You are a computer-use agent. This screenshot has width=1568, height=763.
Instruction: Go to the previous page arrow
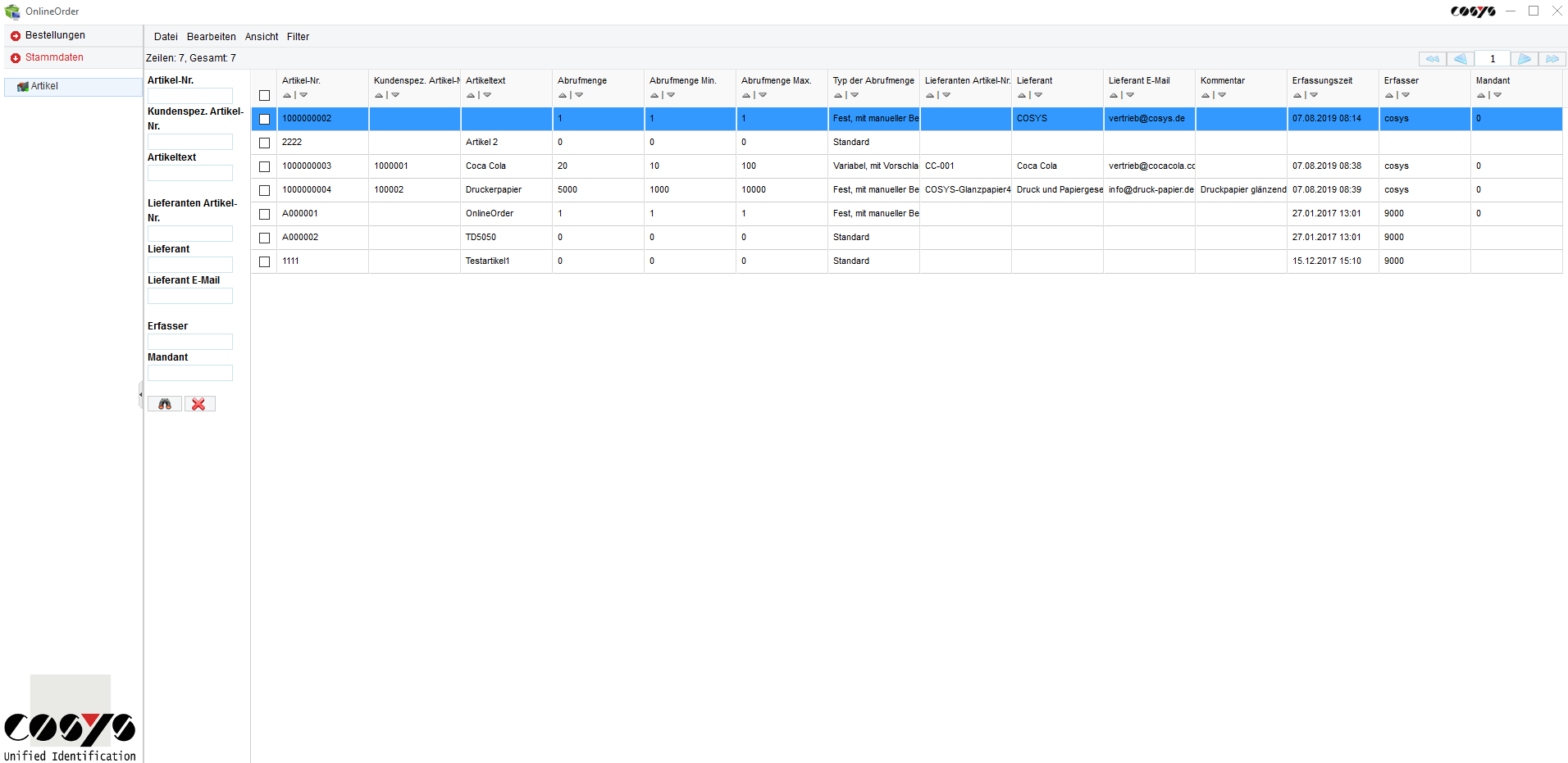pos(1460,59)
